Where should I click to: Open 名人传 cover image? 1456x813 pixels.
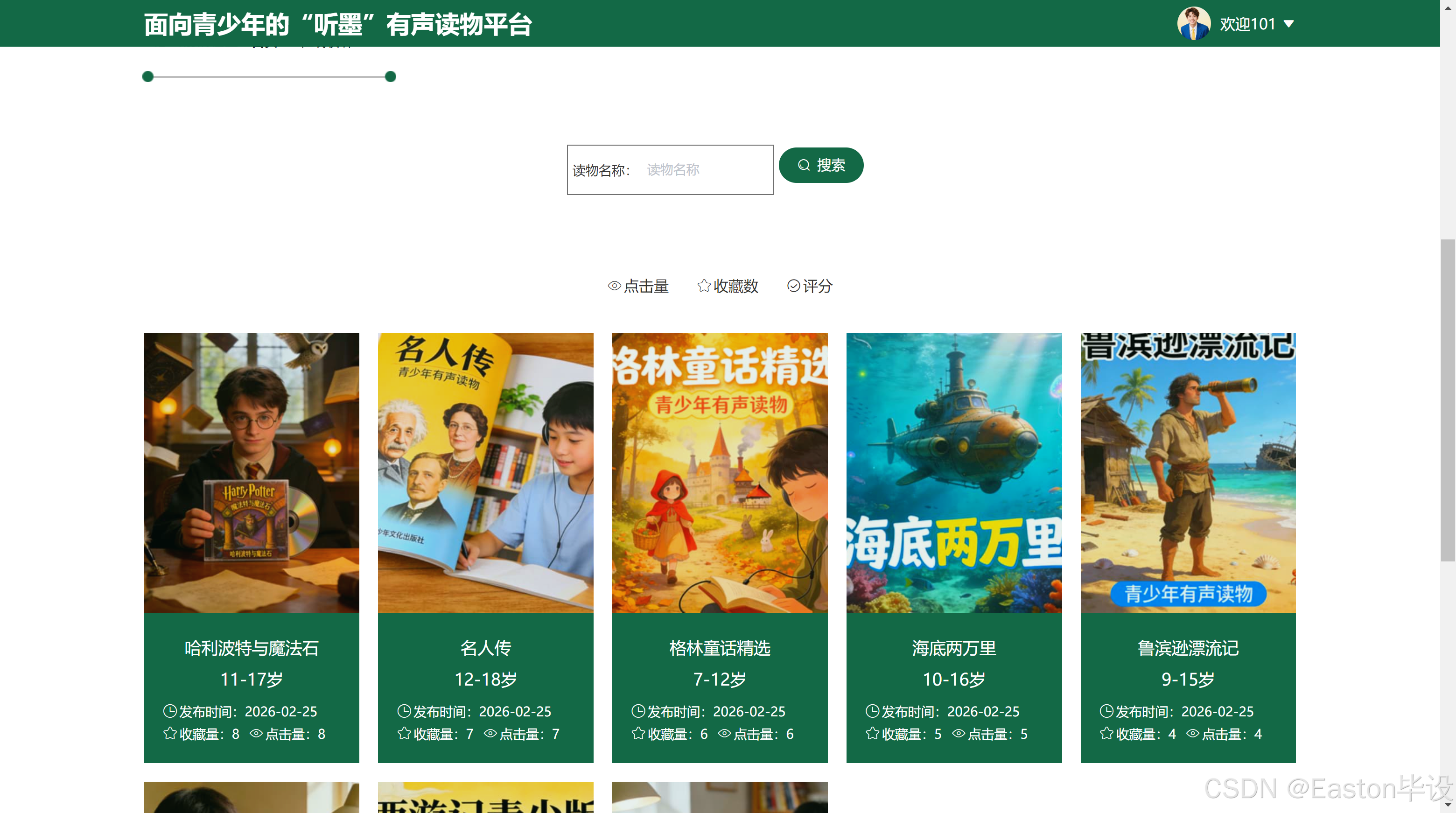coord(485,472)
